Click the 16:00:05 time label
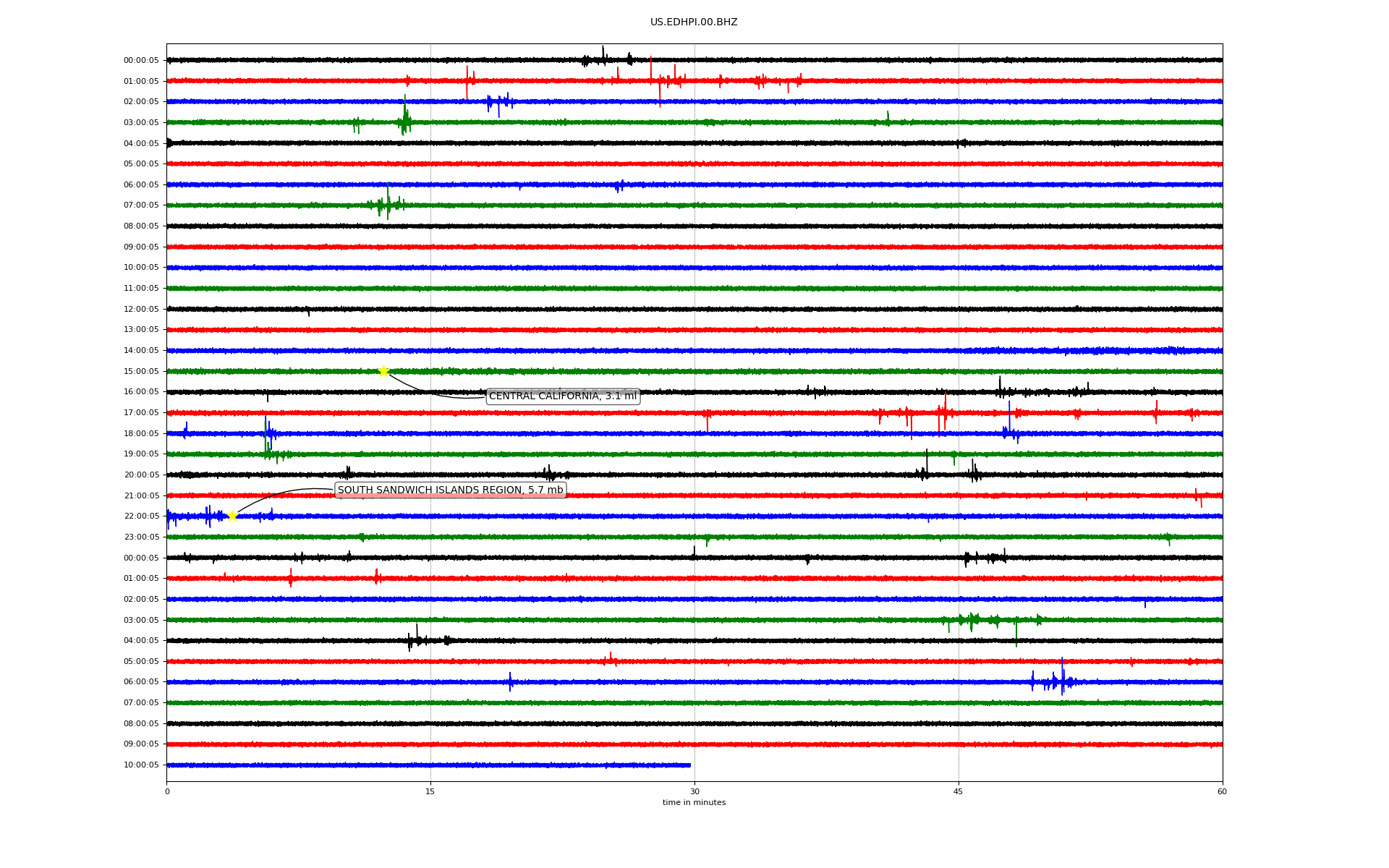This screenshot has height=868, width=1389. [141, 392]
